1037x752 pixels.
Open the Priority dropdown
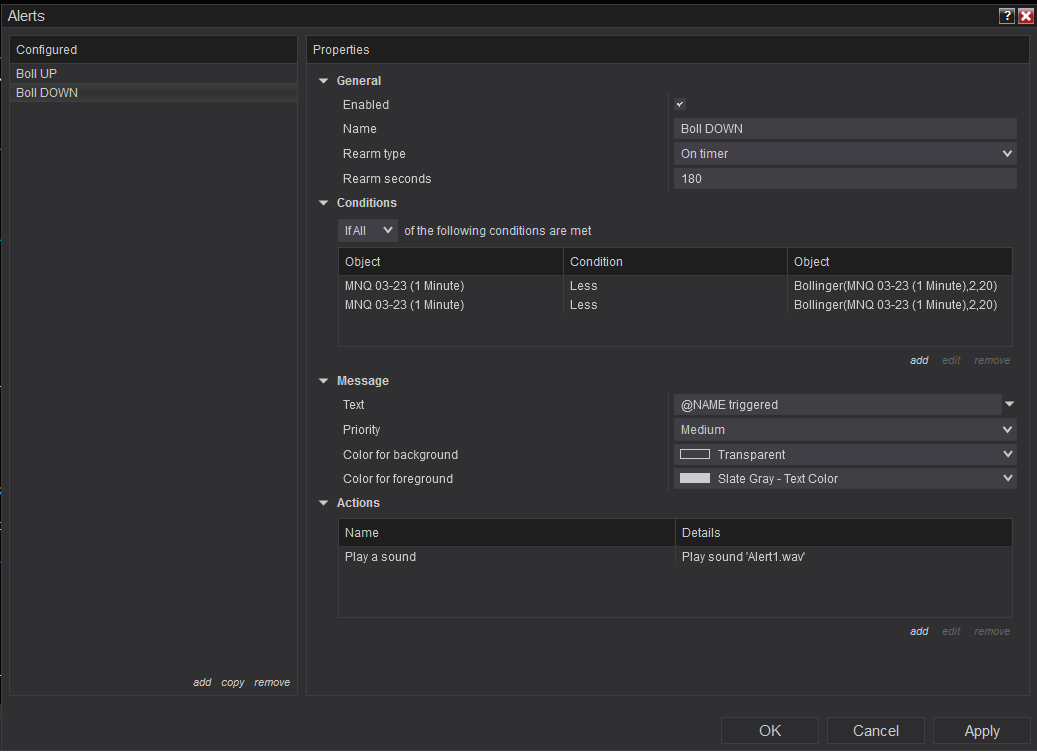pos(845,430)
